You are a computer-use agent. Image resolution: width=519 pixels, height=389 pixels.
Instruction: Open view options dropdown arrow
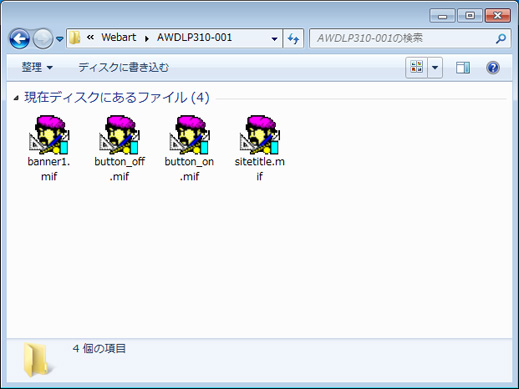(x=435, y=68)
